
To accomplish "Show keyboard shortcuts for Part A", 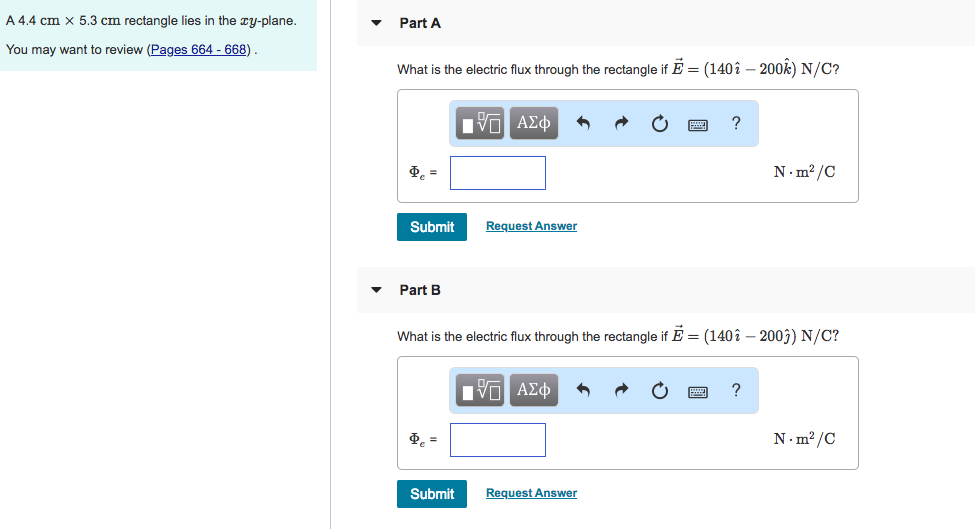I will pos(698,124).
